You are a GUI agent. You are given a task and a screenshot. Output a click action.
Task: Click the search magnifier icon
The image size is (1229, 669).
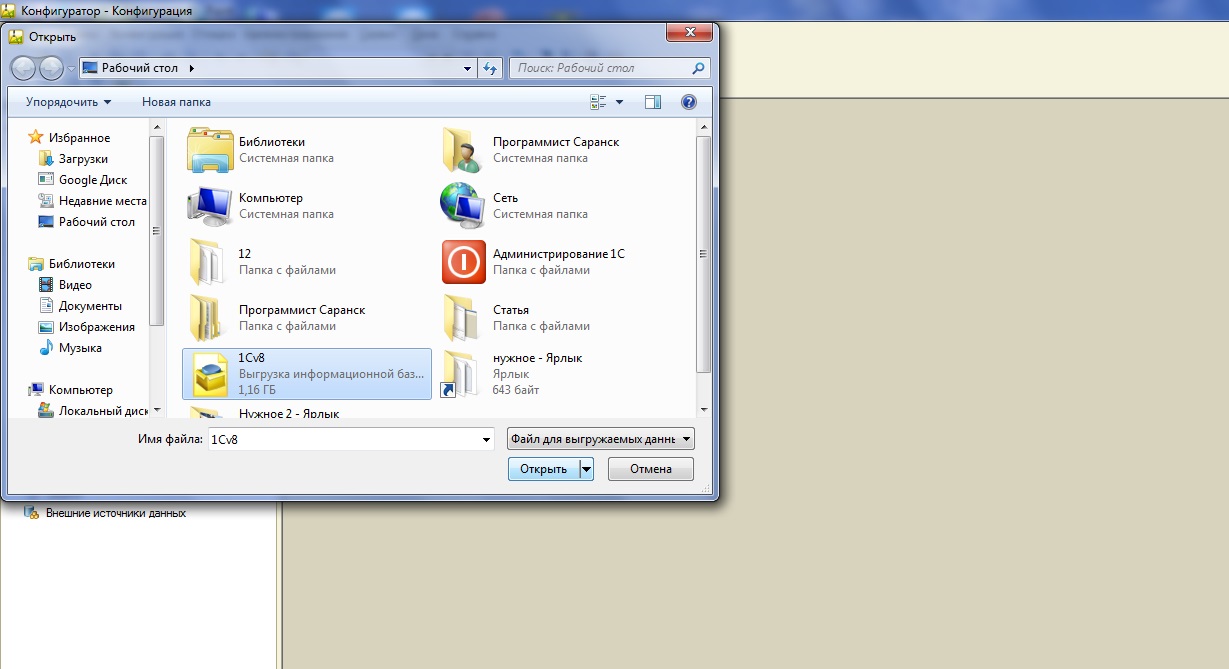point(698,68)
